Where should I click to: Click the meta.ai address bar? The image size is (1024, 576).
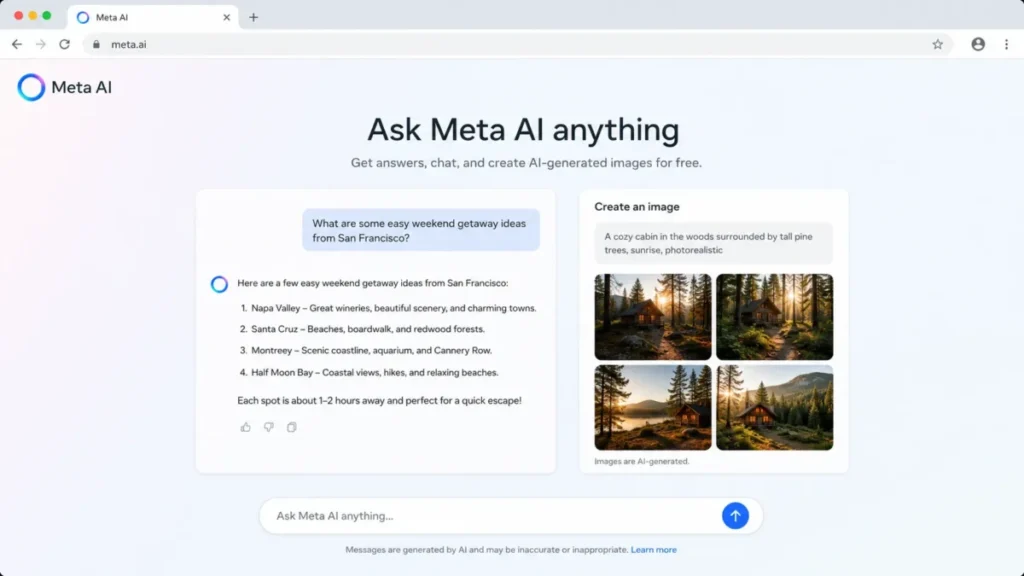pyautogui.click(x=518, y=44)
